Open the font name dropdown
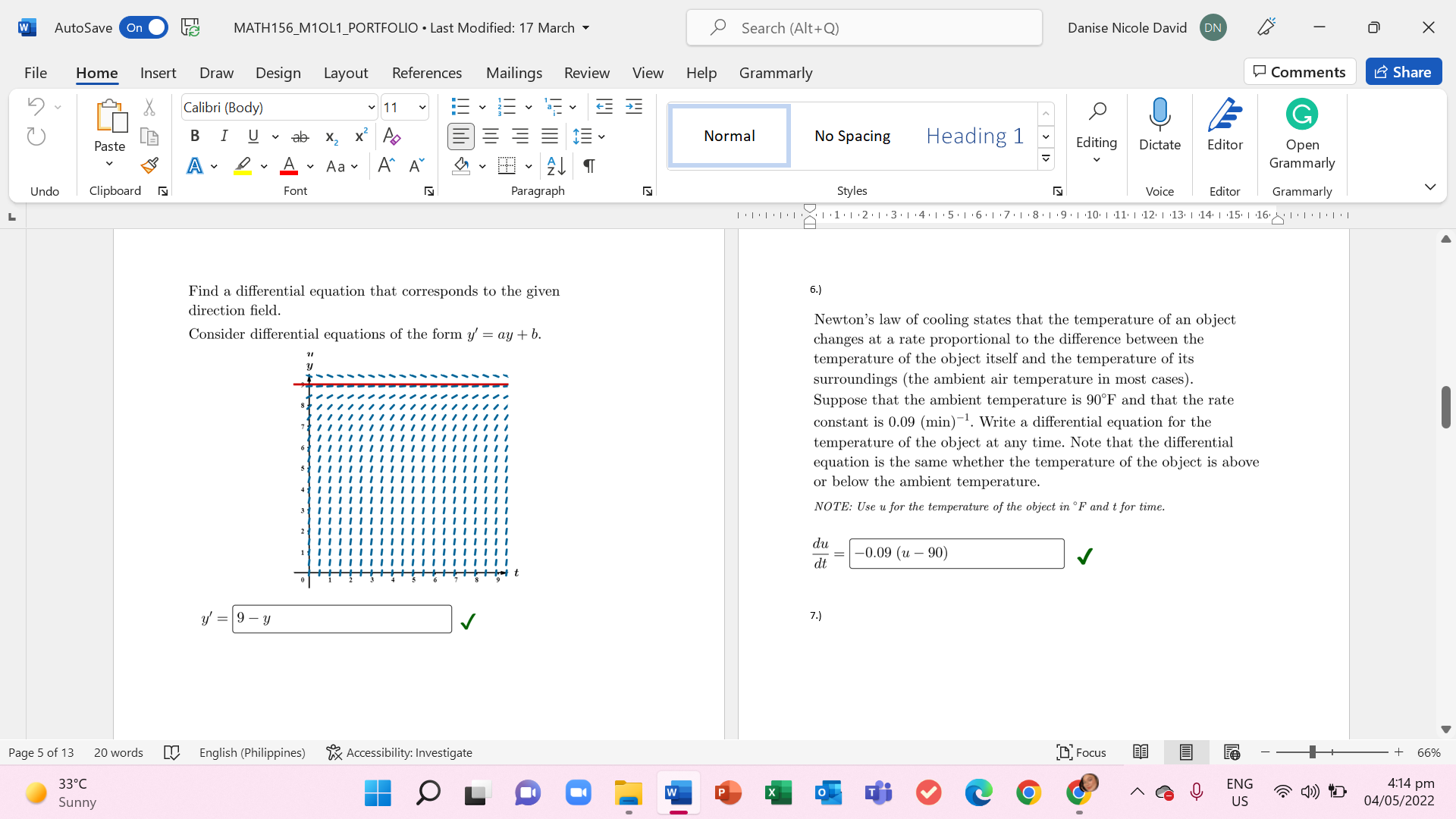Screen dimensions: 1456x819 [x=371, y=108]
